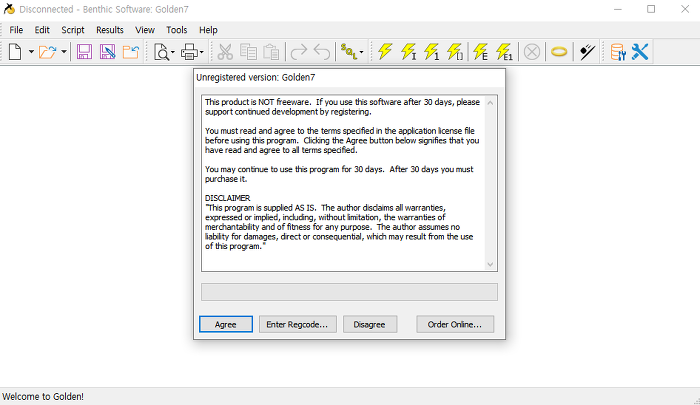This screenshot has height=405, width=700.
Task: Open the File menu
Action: pyautogui.click(x=16, y=30)
